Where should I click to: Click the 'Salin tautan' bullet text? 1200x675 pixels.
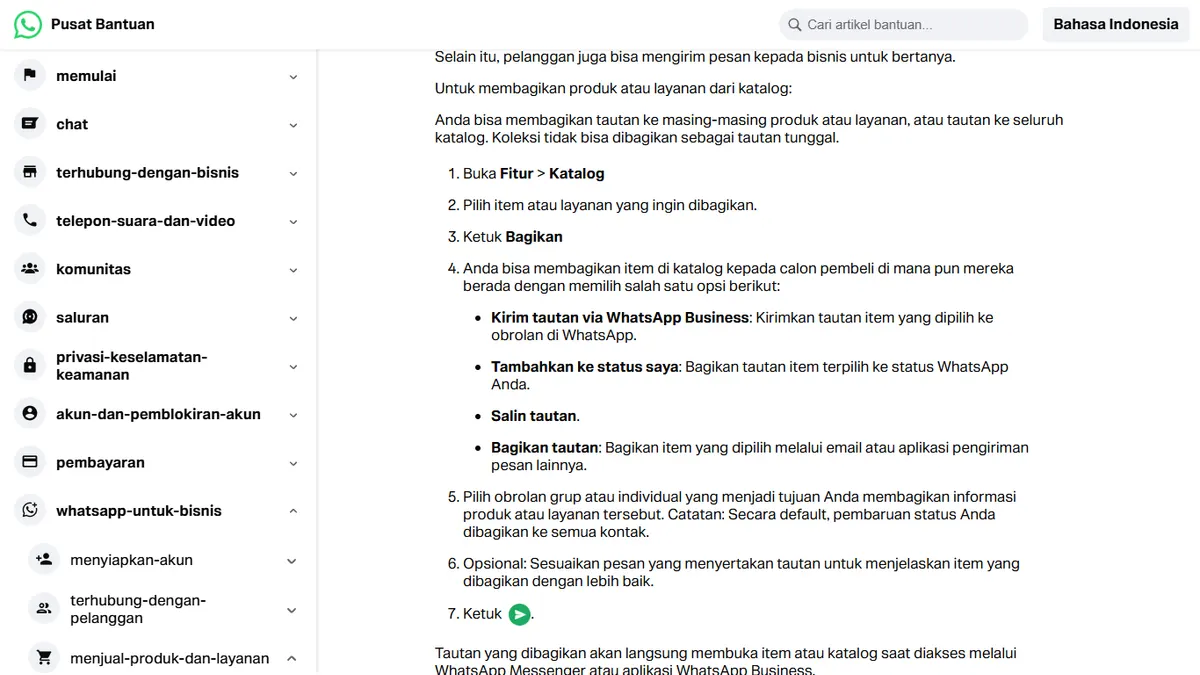[x=534, y=416]
